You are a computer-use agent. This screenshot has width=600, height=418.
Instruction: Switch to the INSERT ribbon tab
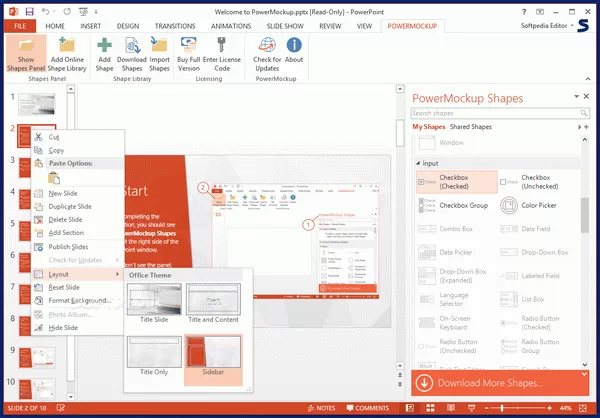(91, 26)
